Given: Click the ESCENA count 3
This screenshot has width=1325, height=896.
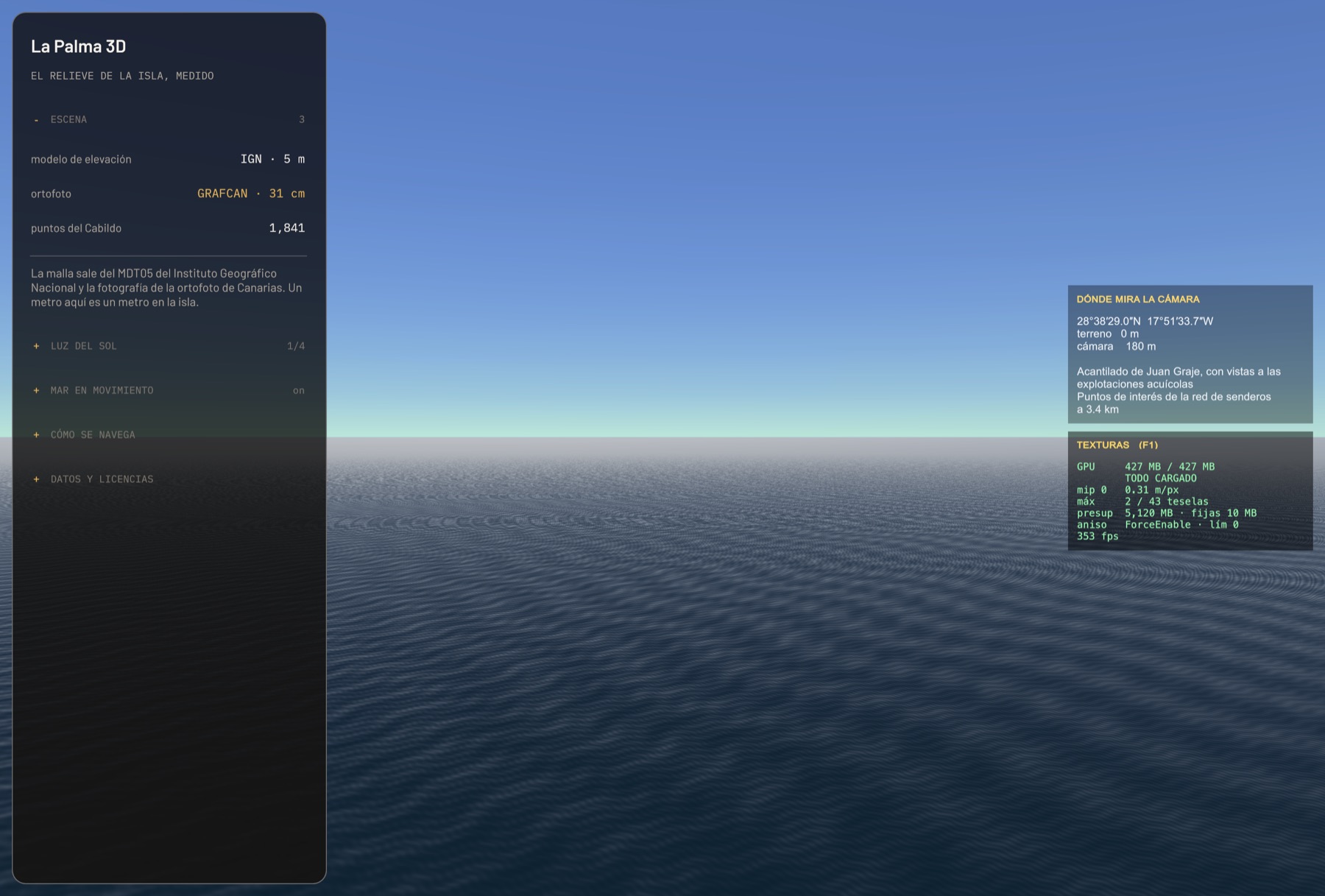Looking at the screenshot, I should pos(302,119).
